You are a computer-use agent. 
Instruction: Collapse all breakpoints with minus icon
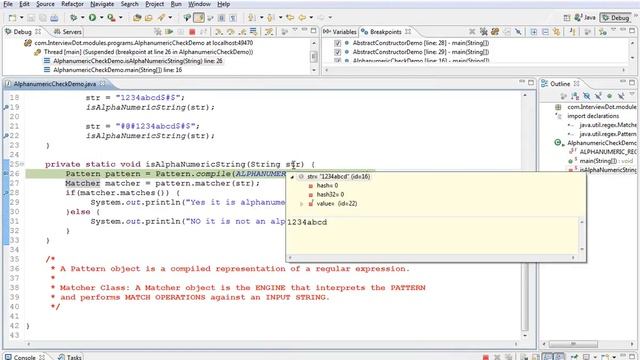546,31
